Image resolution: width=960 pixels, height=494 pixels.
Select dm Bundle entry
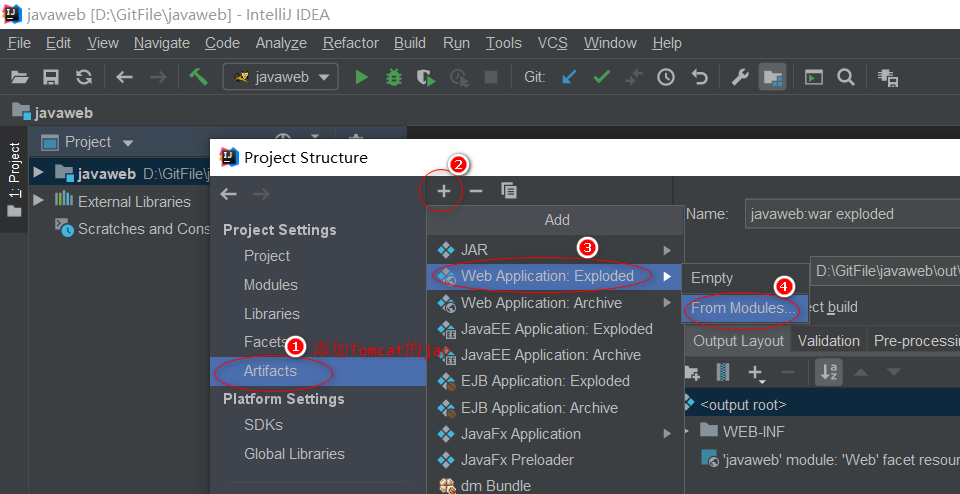click(x=555, y=485)
